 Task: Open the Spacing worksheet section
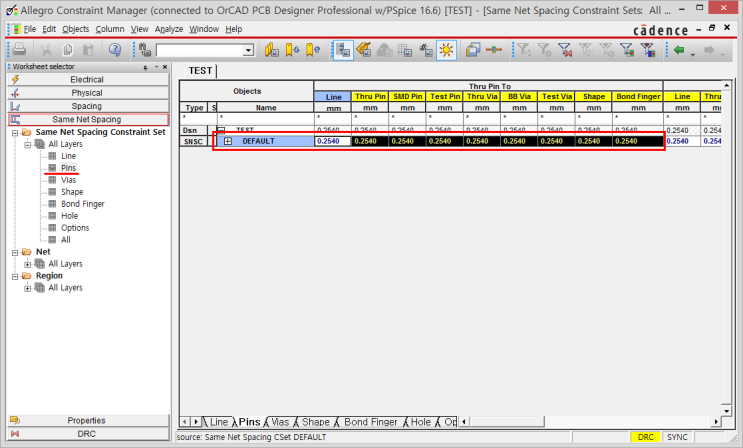(x=88, y=106)
